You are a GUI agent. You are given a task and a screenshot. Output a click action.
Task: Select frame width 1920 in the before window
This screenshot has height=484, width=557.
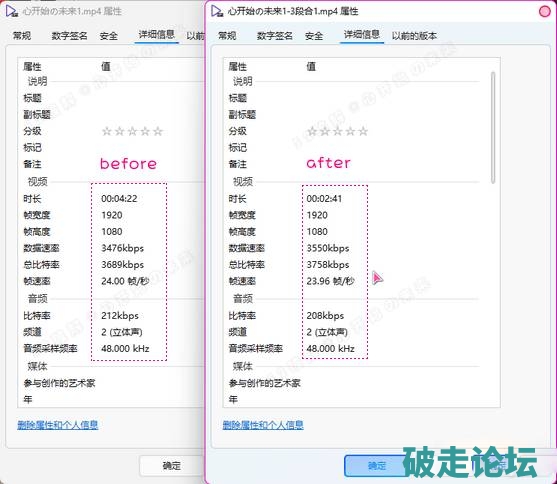(112, 215)
